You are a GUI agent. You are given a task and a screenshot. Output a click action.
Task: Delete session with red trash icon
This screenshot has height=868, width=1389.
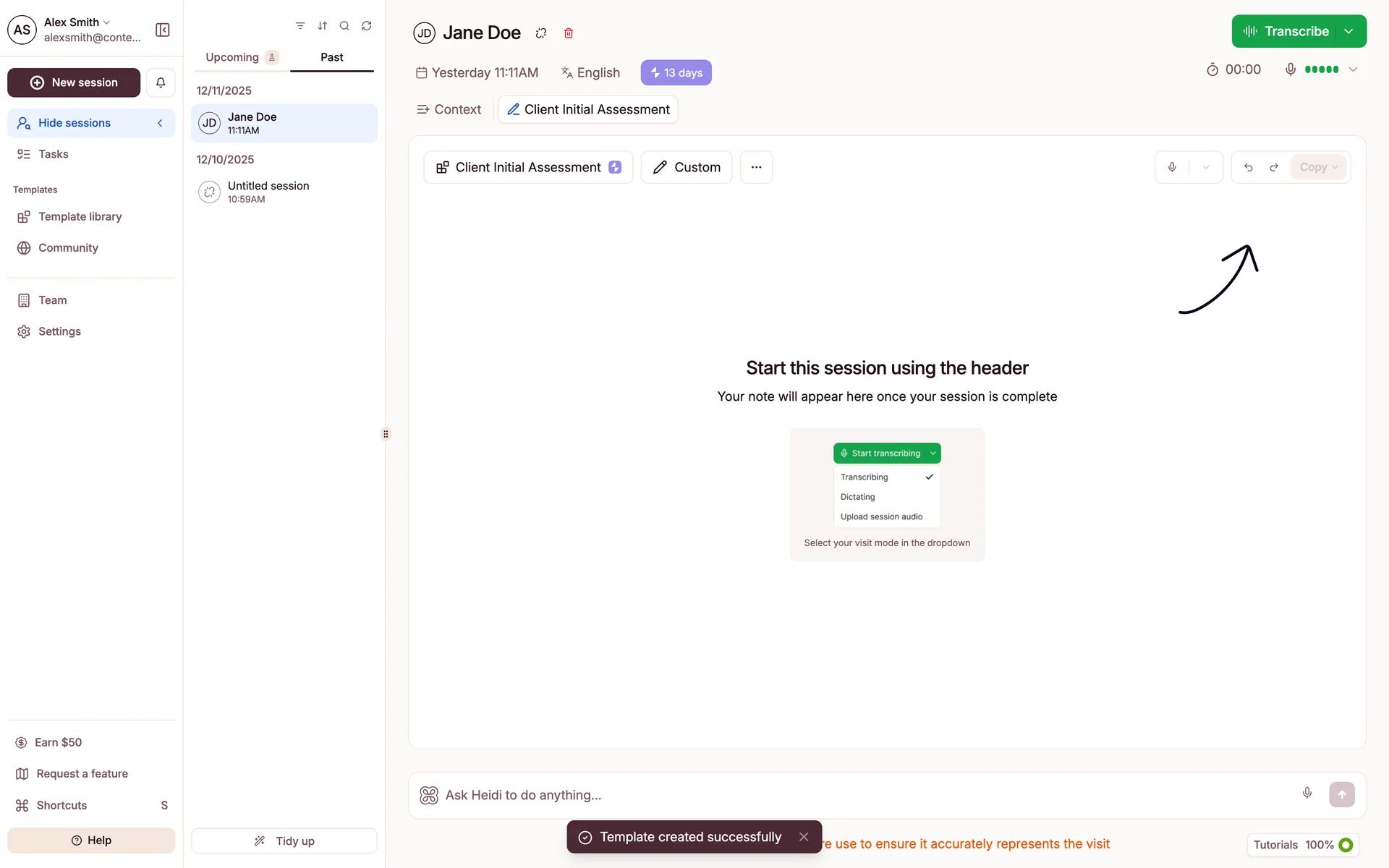point(569,33)
